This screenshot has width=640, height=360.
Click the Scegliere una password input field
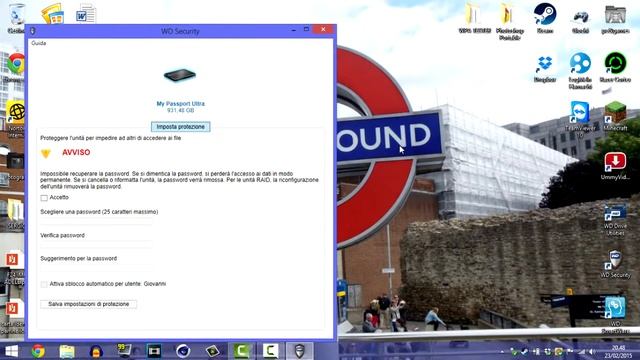96,221
